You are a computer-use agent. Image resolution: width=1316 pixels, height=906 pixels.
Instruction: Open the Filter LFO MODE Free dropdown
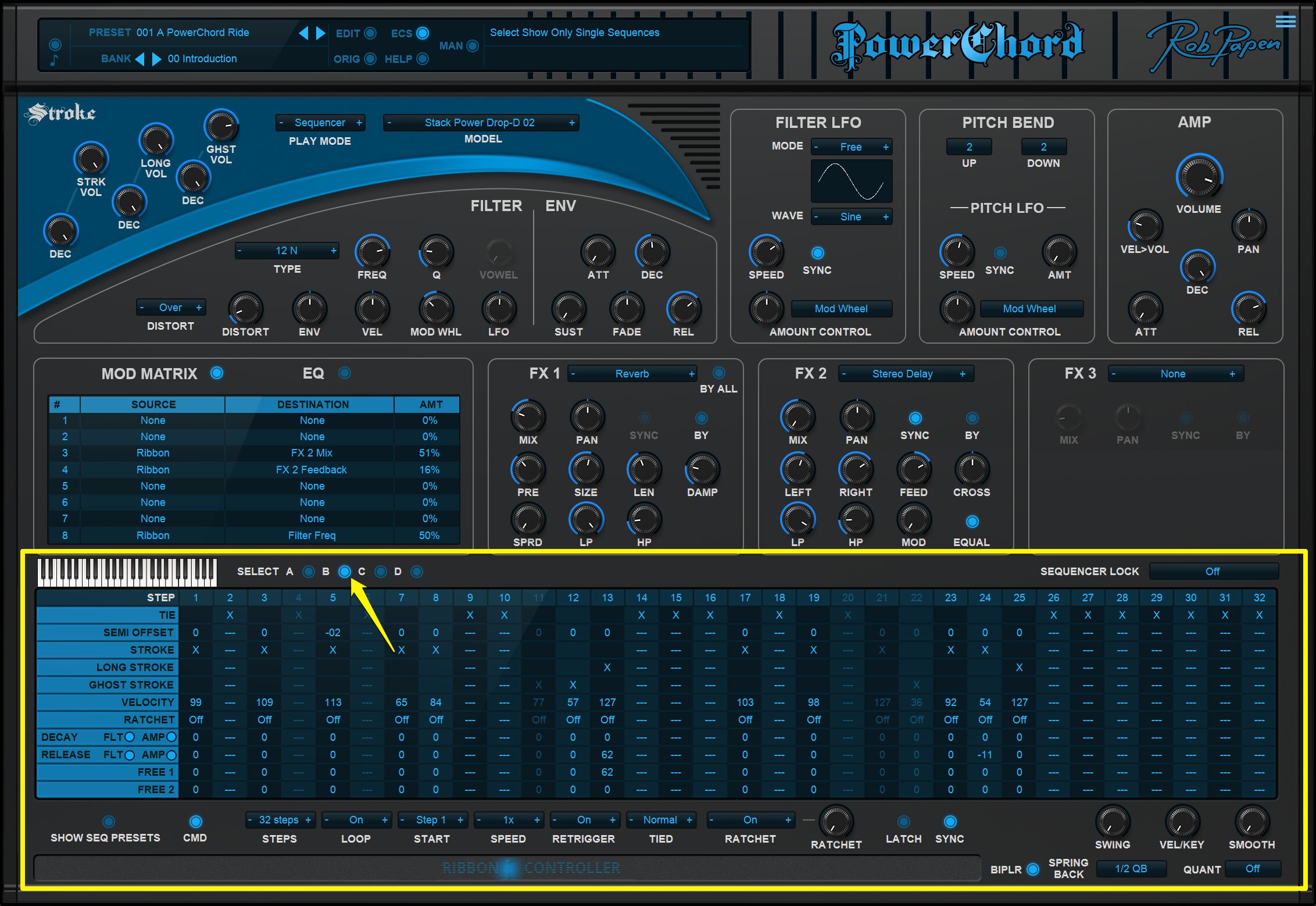852,147
